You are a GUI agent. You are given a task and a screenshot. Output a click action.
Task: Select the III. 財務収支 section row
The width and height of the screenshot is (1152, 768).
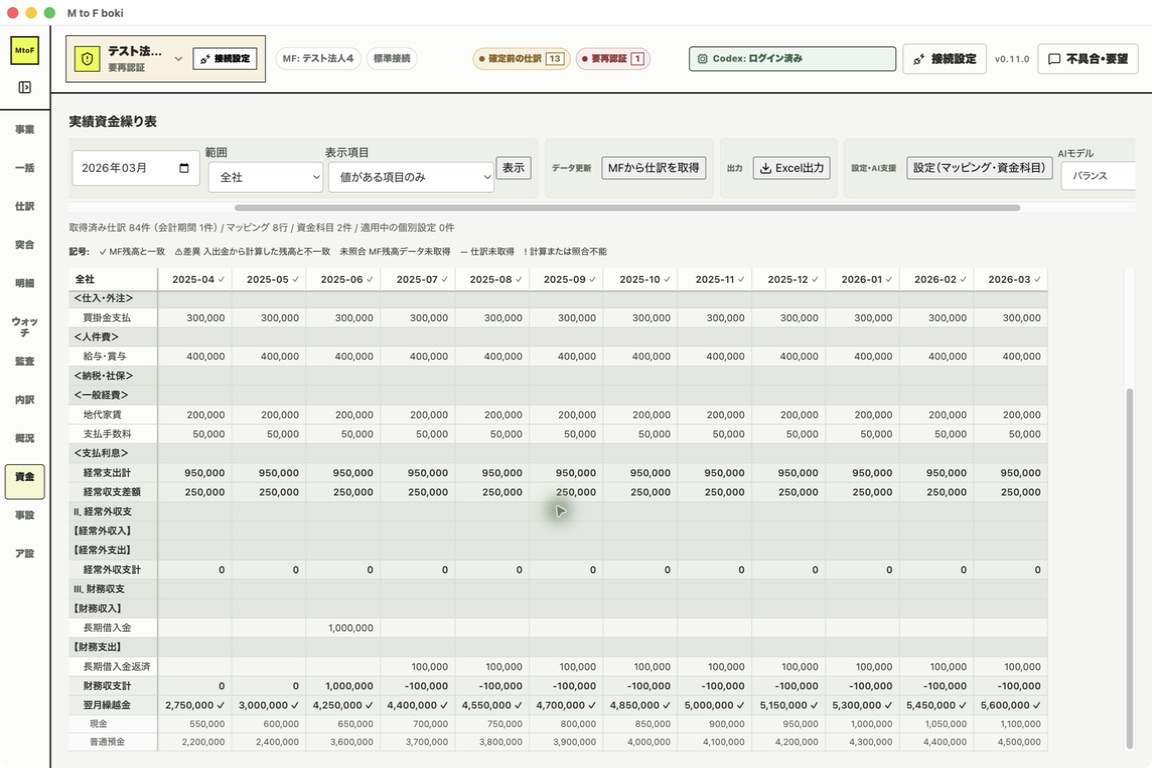(x=558, y=589)
